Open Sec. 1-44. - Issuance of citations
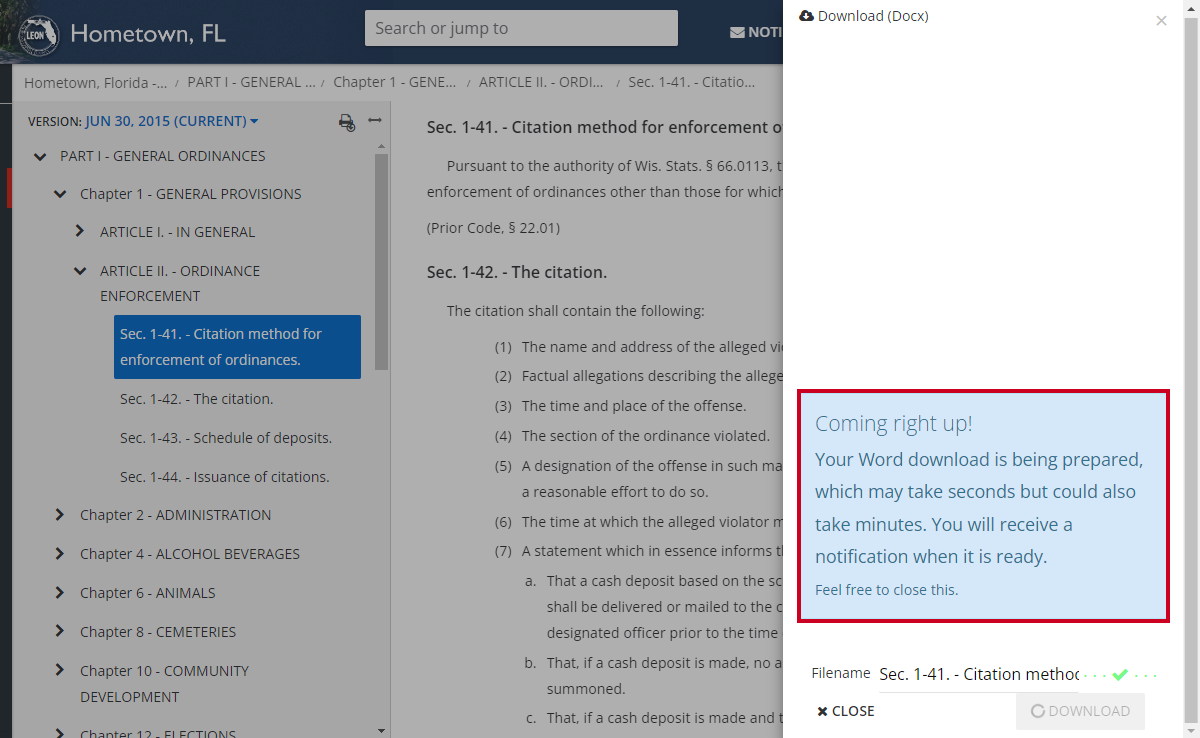This screenshot has width=1200, height=738. 225,477
